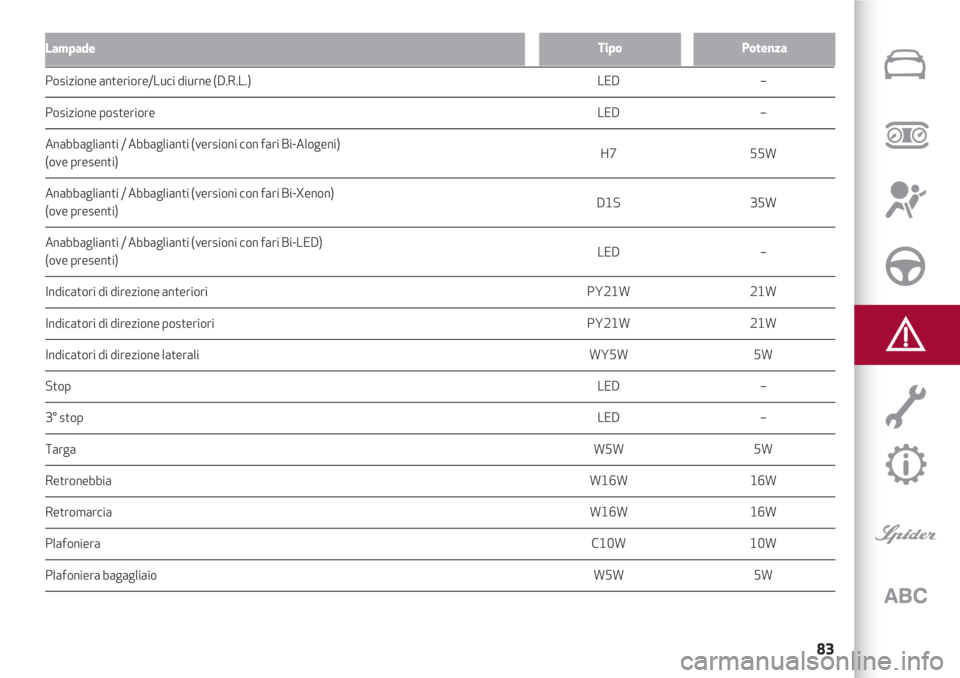Image resolution: width=960 pixels, height=678 pixels.
Task: Select the Retromarcia row label
Action: coord(78,512)
